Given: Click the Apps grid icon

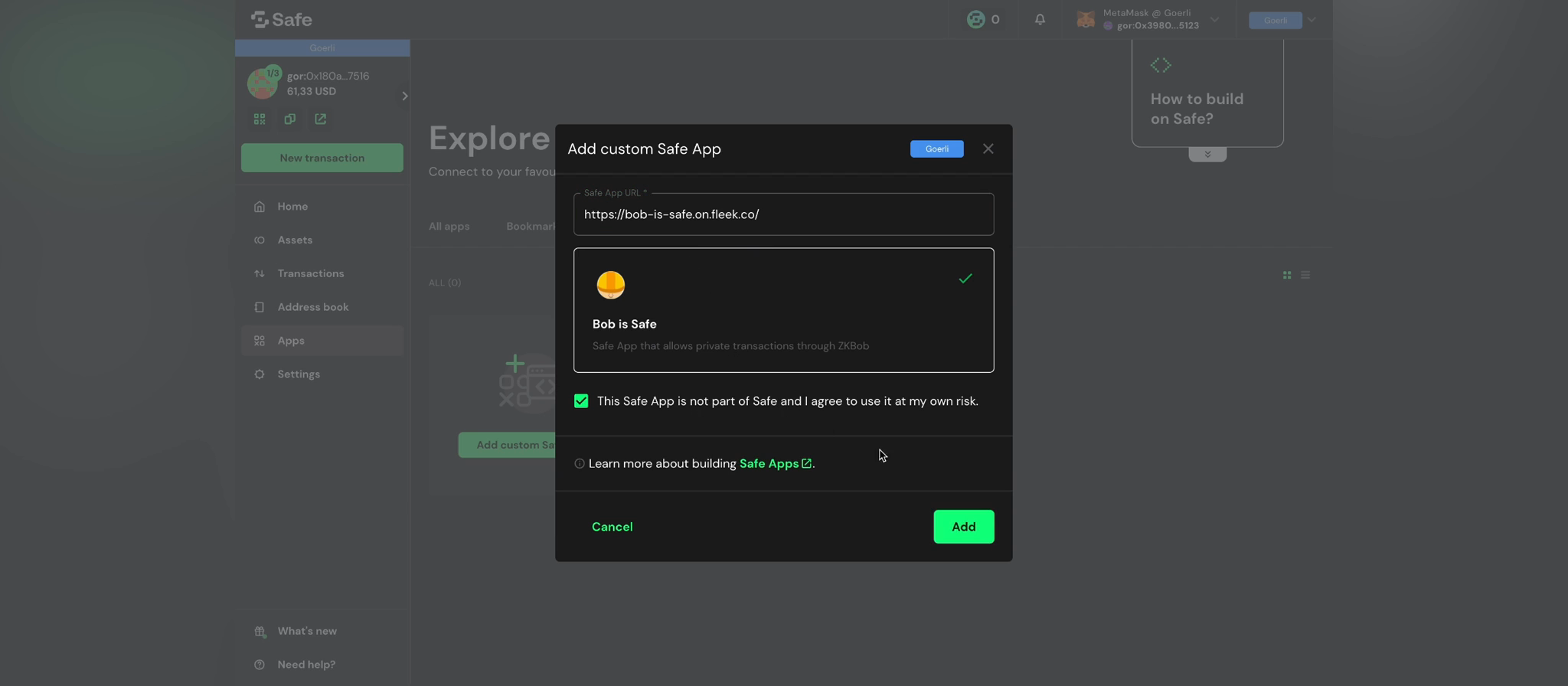Looking at the screenshot, I should 260,341.
